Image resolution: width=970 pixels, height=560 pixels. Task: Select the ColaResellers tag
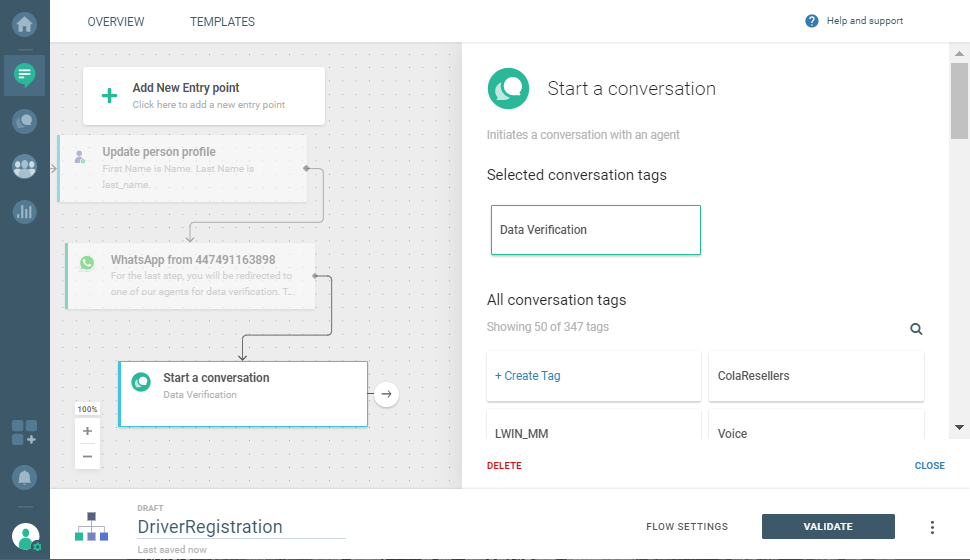pos(815,376)
